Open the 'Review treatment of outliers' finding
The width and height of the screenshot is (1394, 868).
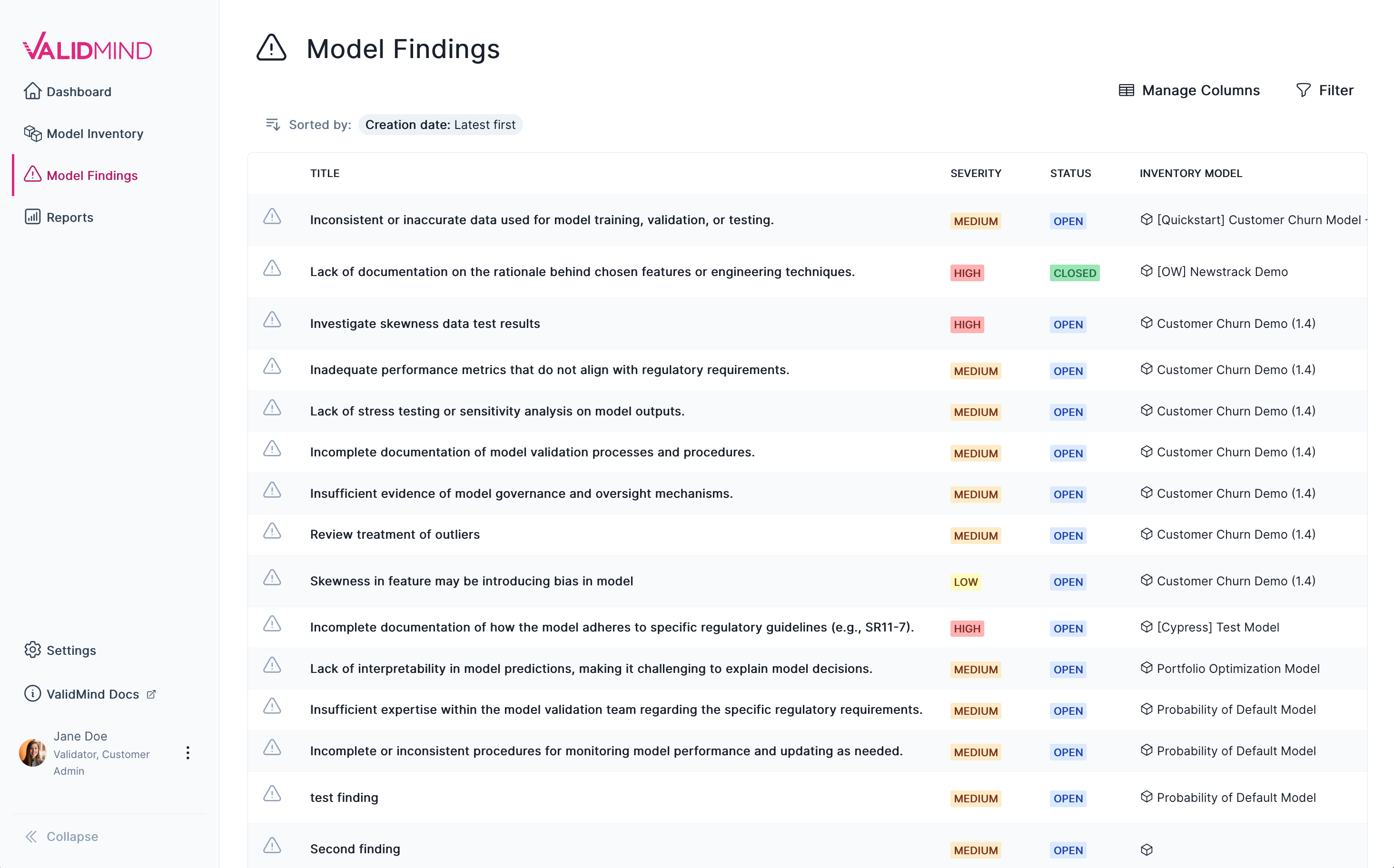point(395,534)
